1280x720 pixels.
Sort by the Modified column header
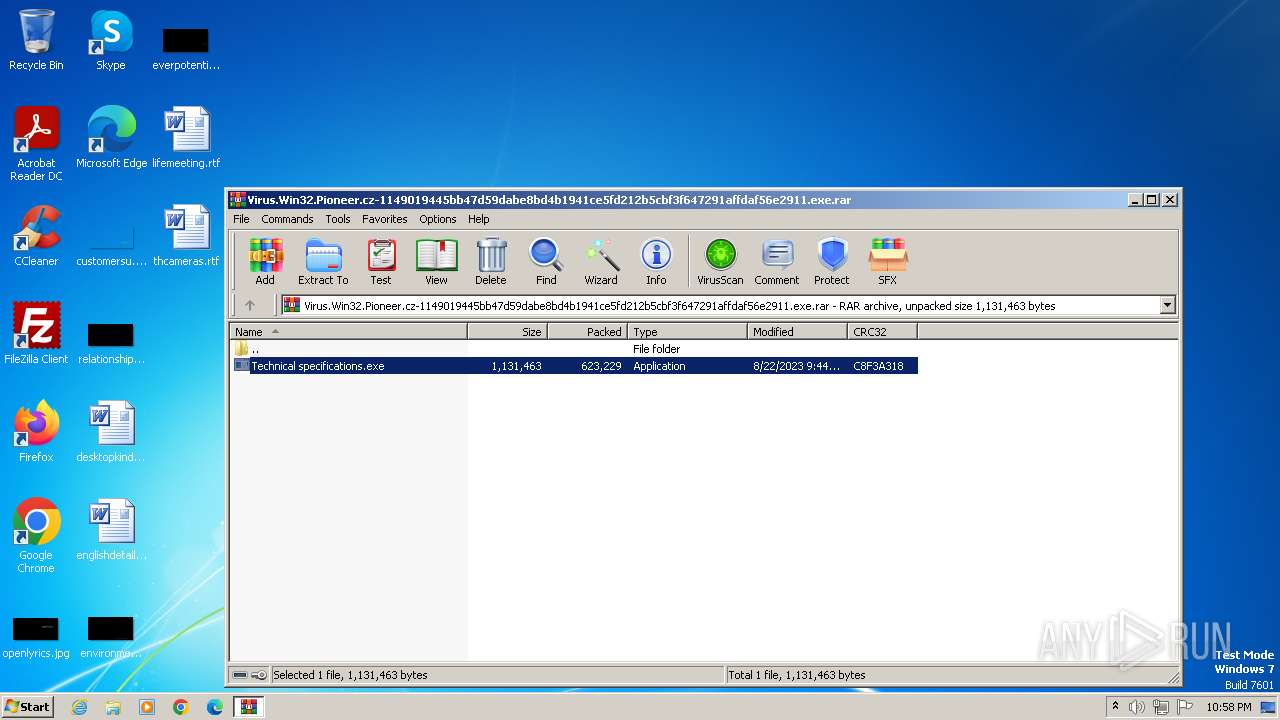point(797,332)
